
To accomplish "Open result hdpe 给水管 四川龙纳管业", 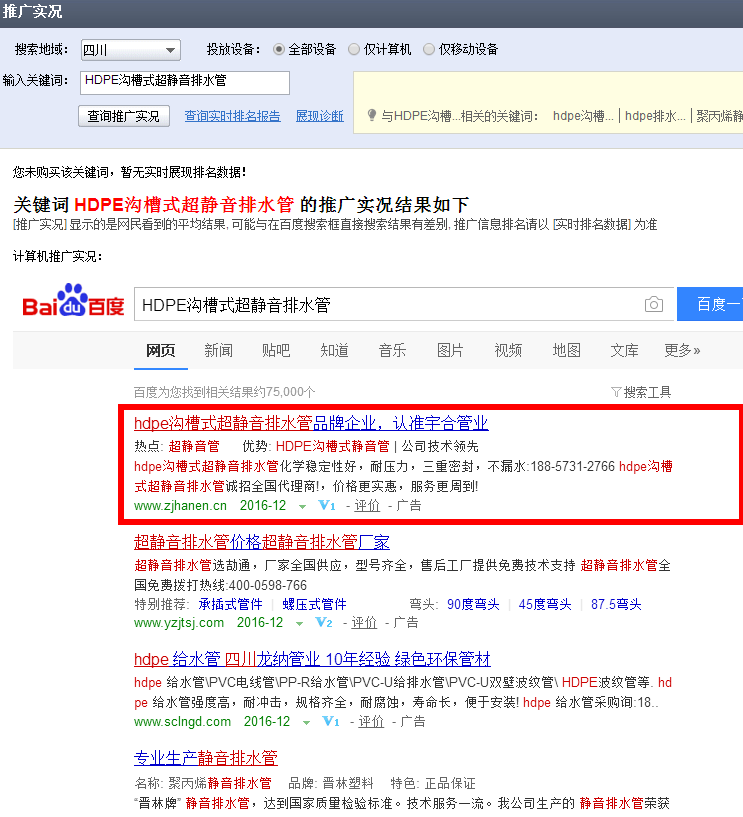I will point(312,659).
